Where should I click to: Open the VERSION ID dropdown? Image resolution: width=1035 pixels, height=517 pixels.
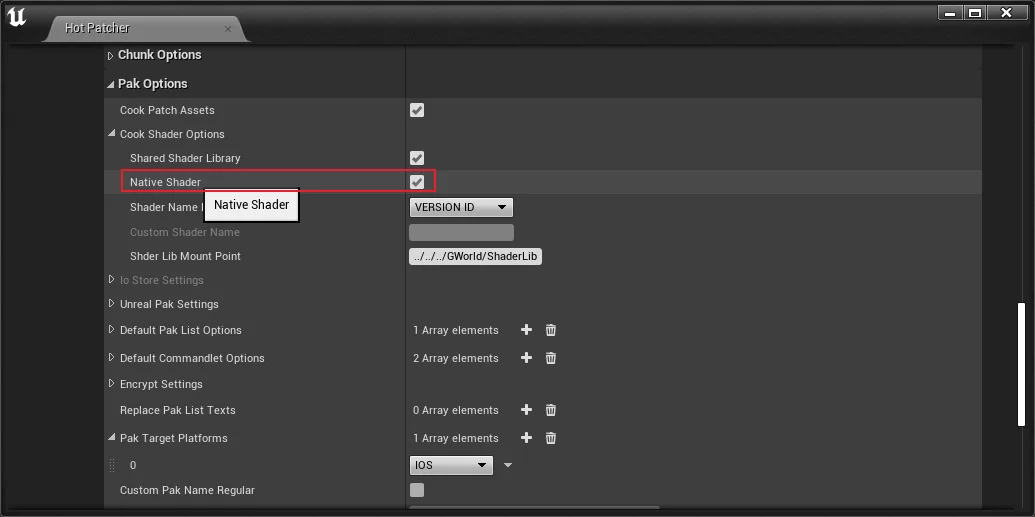(461, 207)
